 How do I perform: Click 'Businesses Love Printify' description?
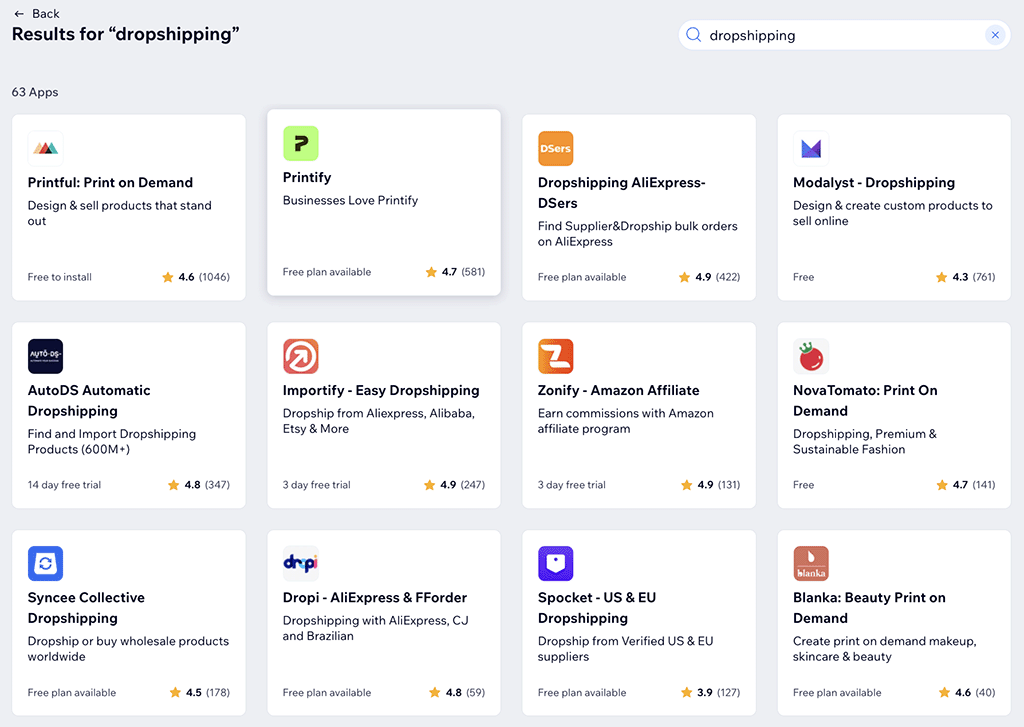click(350, 201)
